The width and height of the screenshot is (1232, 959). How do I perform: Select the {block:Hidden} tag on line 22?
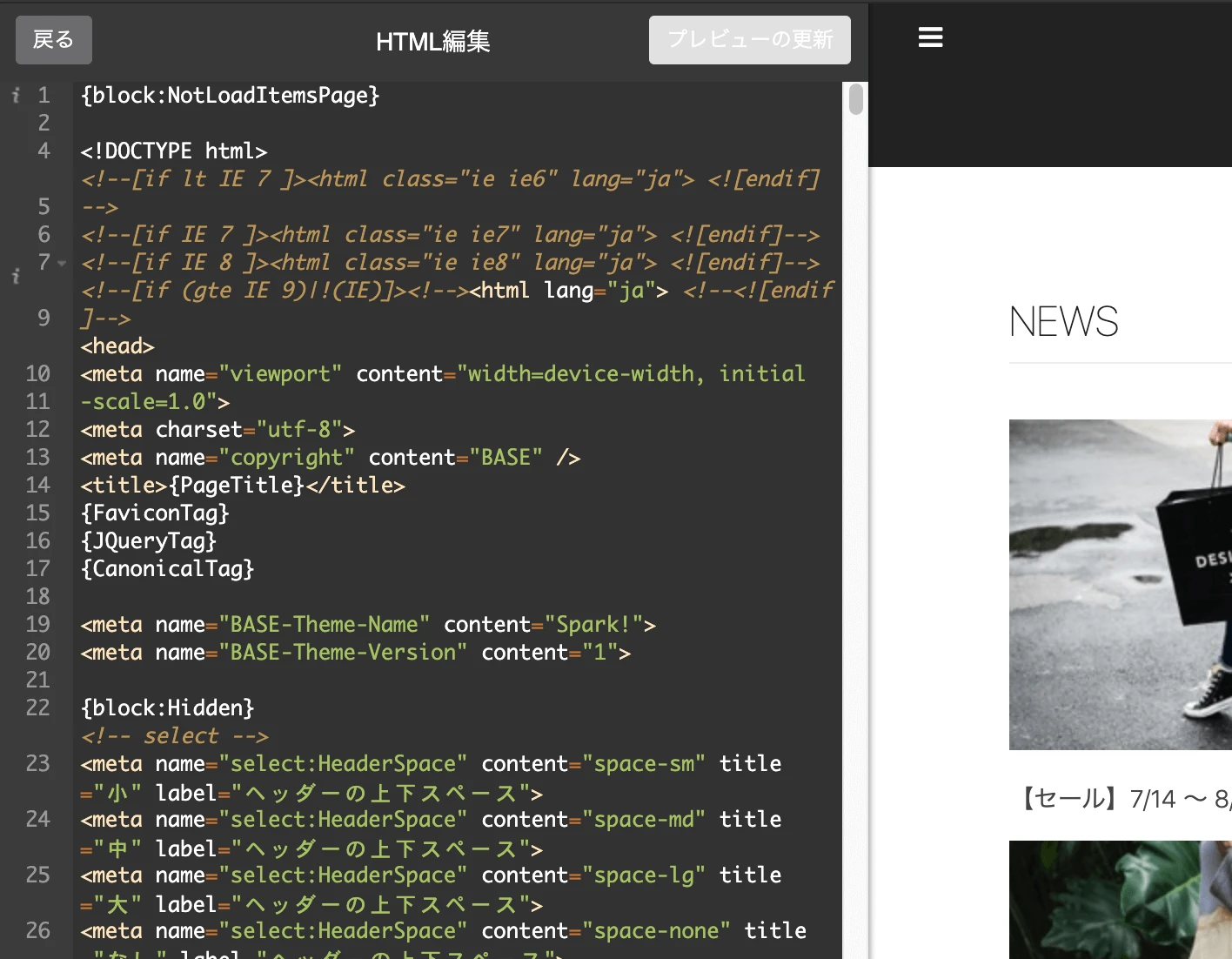(x=166, y=708)
